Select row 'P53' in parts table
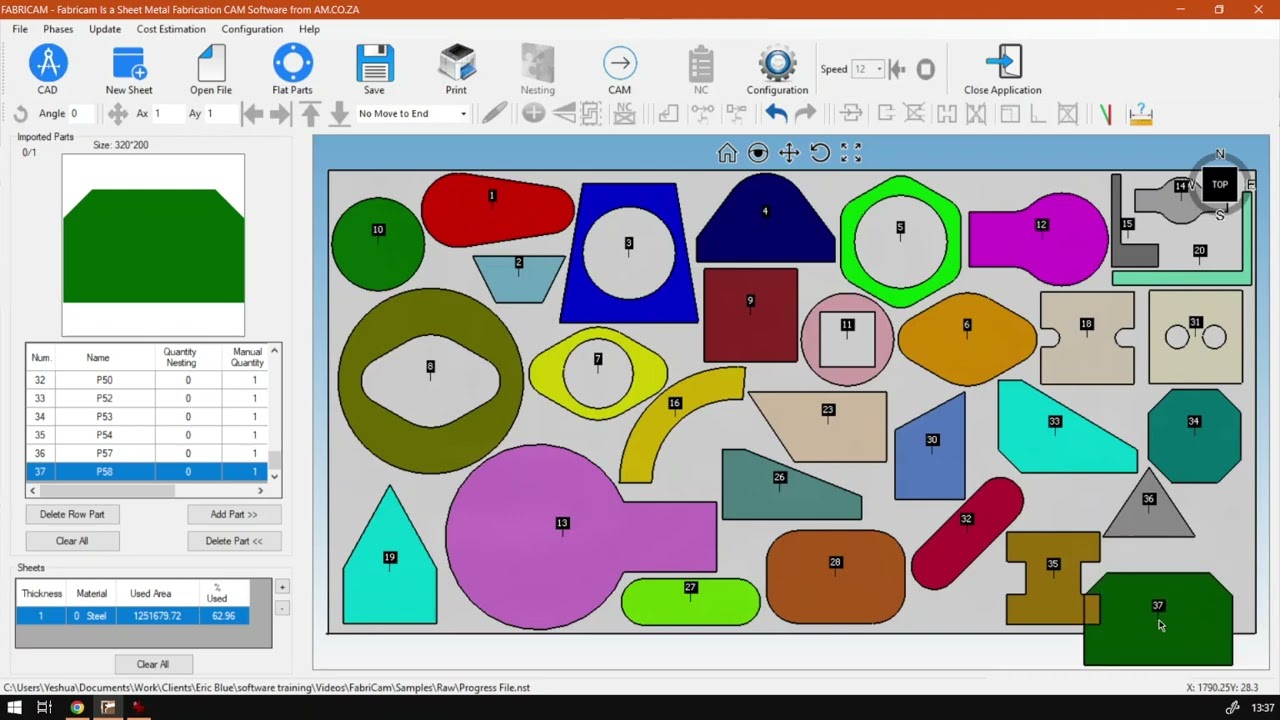 point(148,416)
